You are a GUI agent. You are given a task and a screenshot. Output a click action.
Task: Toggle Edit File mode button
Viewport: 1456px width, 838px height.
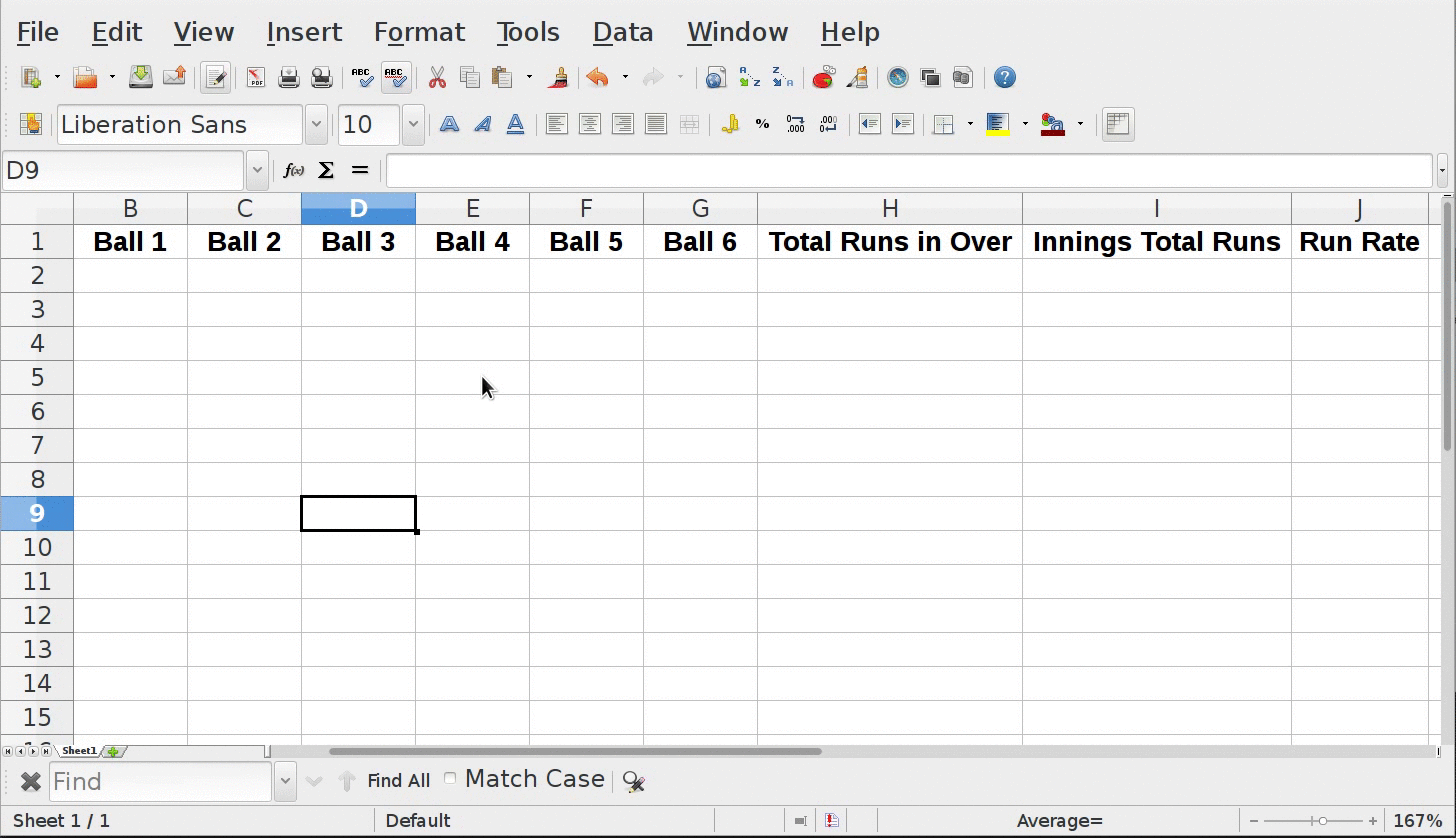pyautogui.click(x=215, y=78)
